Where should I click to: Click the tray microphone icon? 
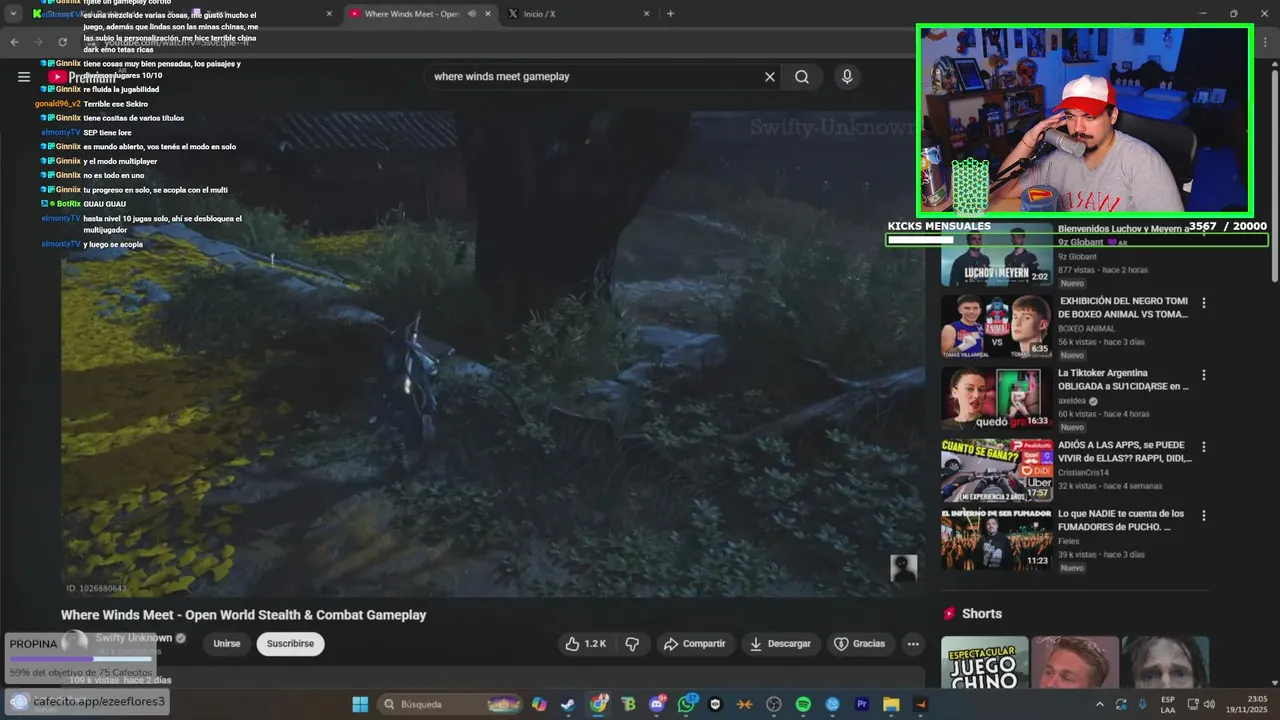pyautogui.click(x=1142, y=704)
